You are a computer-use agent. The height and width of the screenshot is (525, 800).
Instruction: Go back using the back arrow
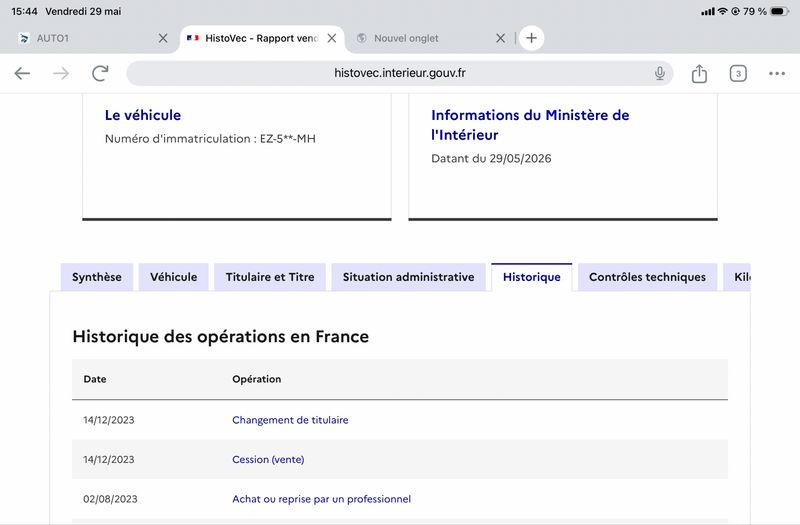point(22,73)
